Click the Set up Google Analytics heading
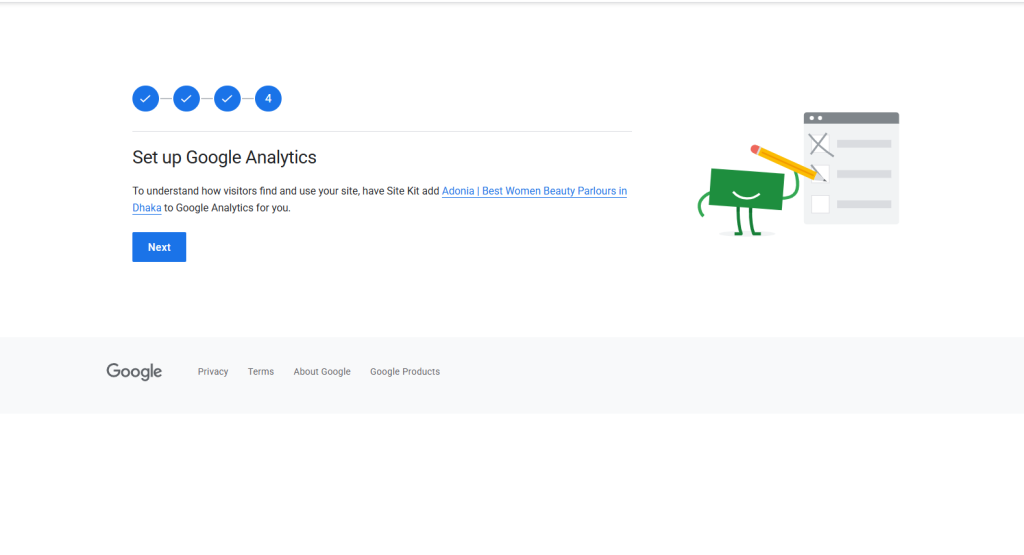Image resolution: width=1024 pixels, height=555 pixels. click(x=224, y=158)
